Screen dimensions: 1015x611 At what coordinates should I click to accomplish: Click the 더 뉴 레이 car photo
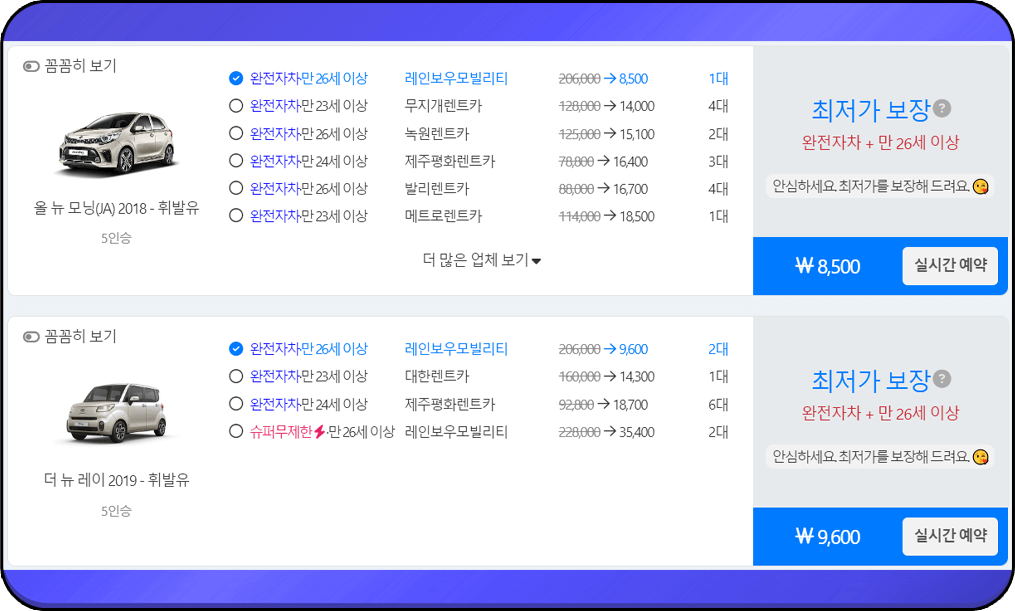(x=113, y=410)
